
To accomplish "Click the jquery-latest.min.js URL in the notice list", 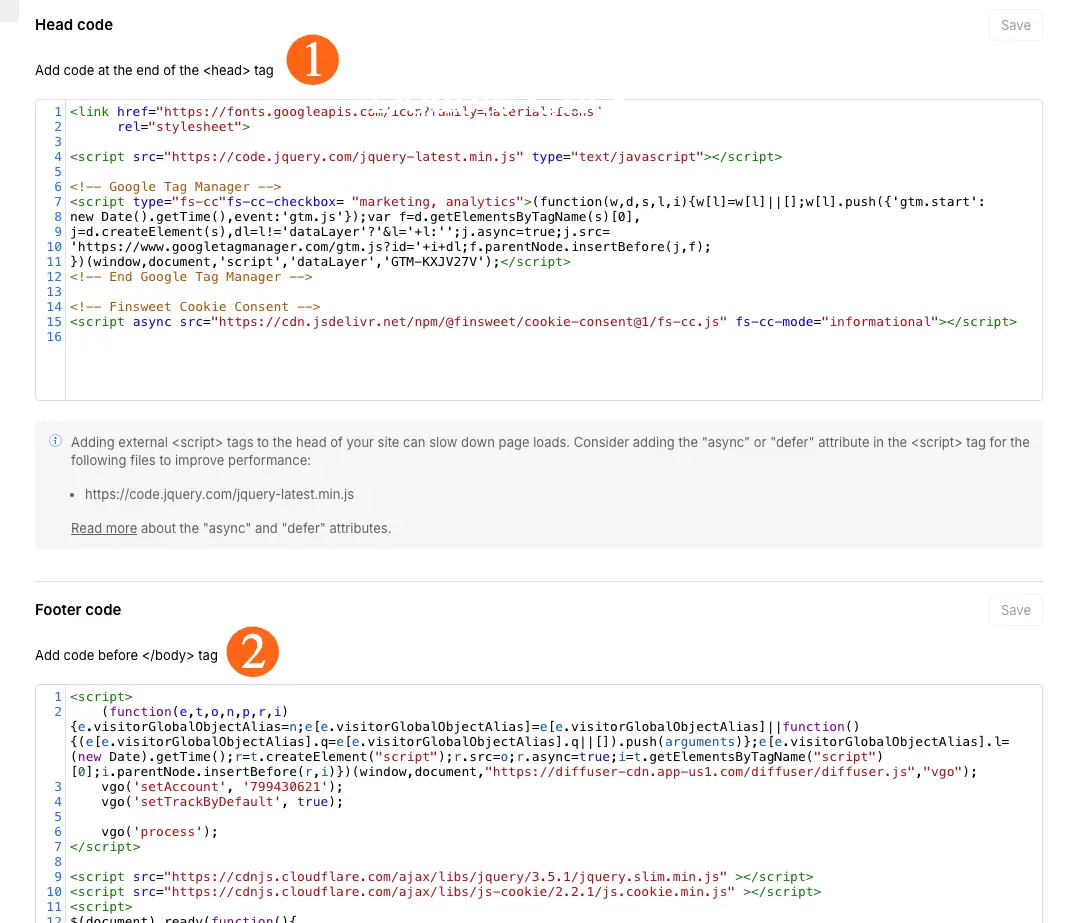I will click(x=219, y=494).
